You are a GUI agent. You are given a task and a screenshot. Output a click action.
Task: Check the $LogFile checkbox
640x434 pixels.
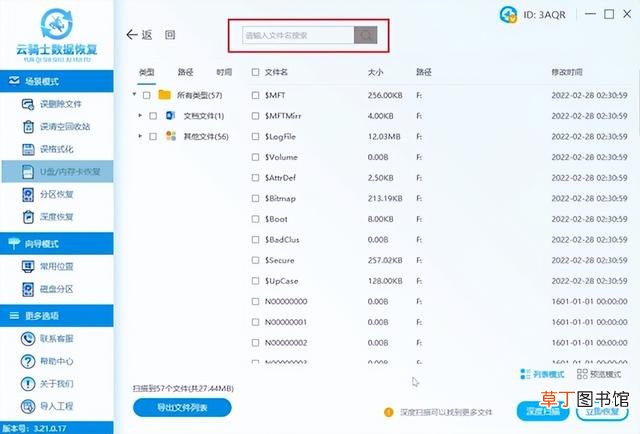[x=256, y=136]
